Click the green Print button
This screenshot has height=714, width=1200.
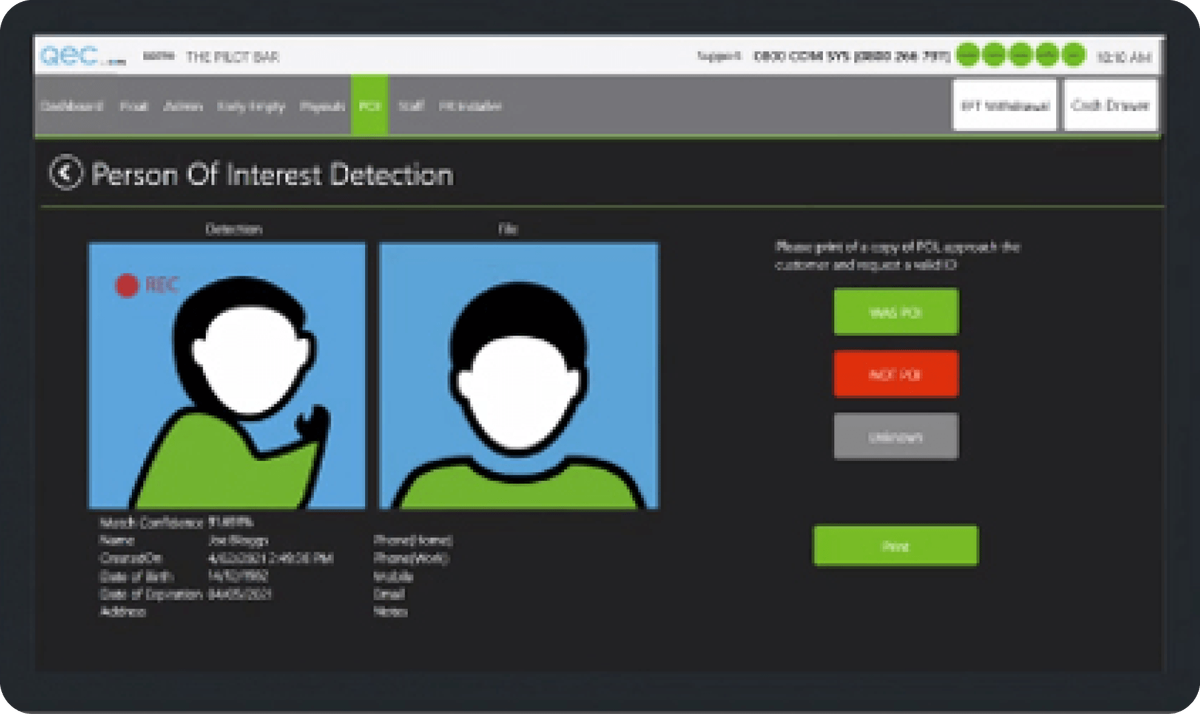point(895,546)
